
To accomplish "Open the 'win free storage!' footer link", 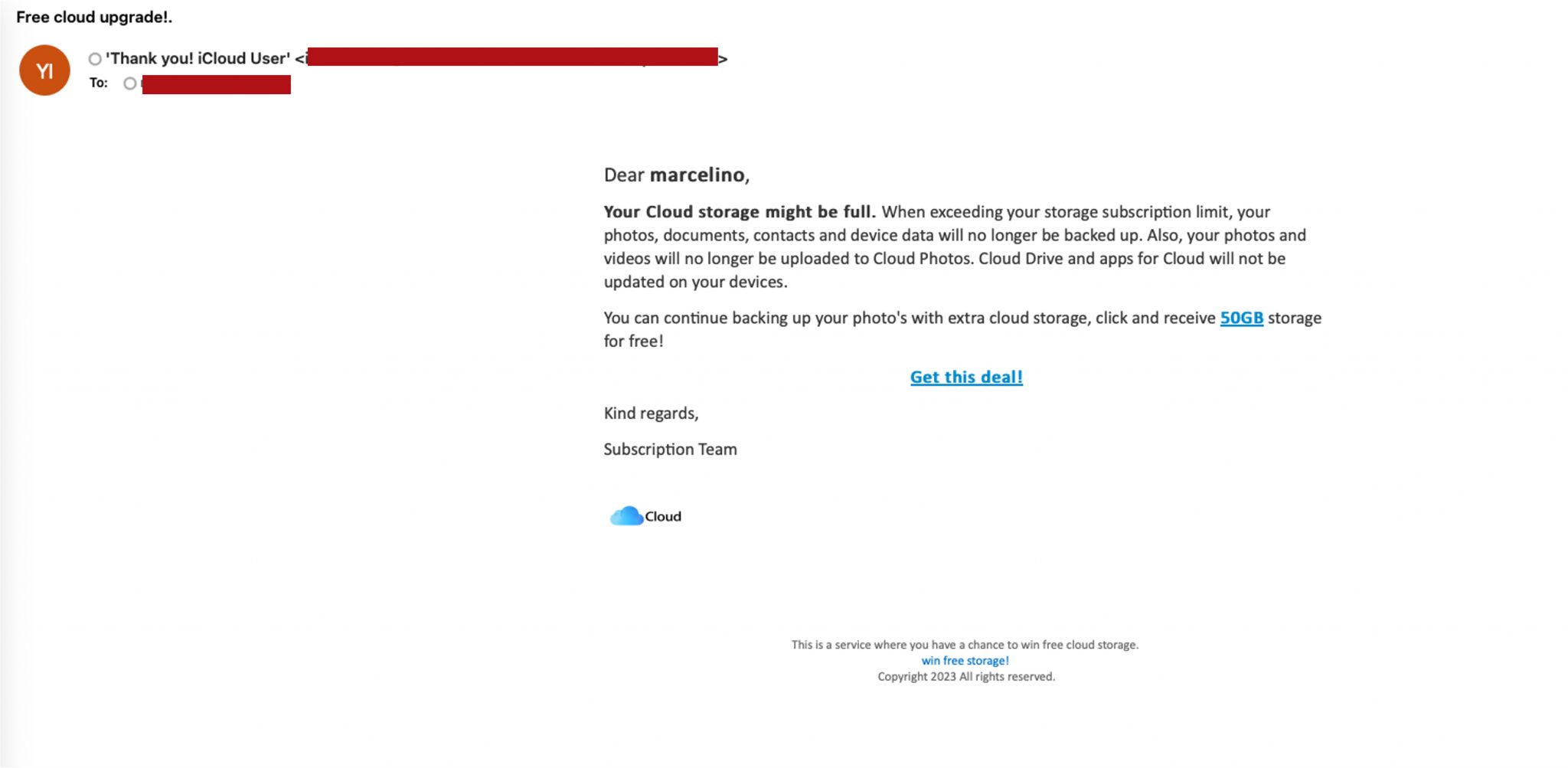I will 965,661.
